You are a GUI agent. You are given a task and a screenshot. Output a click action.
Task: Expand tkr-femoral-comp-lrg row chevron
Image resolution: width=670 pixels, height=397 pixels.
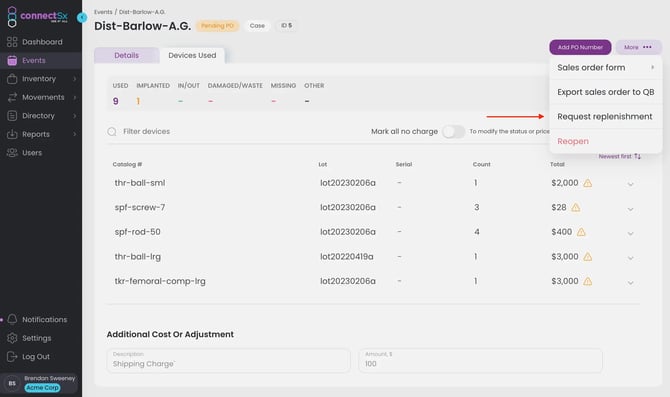click(630, 282)
